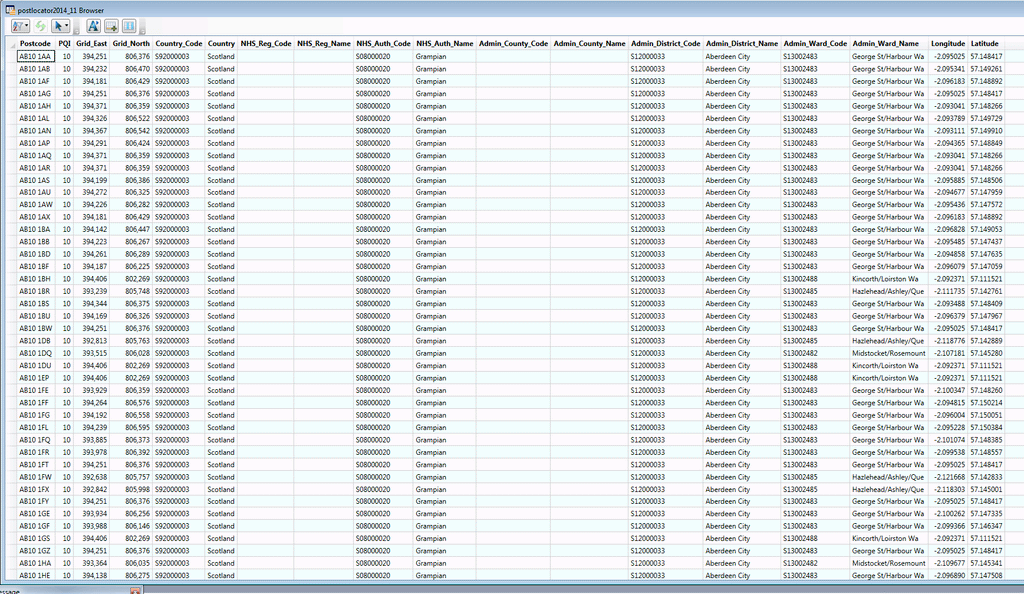
Task: Click the Admin_District_Name column header
Action: coord(742,44)
